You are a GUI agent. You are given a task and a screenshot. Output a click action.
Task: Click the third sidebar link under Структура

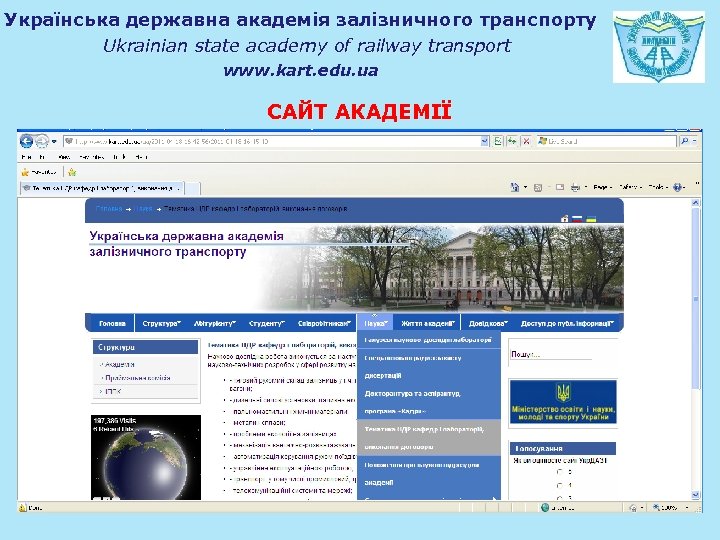(x=113, y=392)
